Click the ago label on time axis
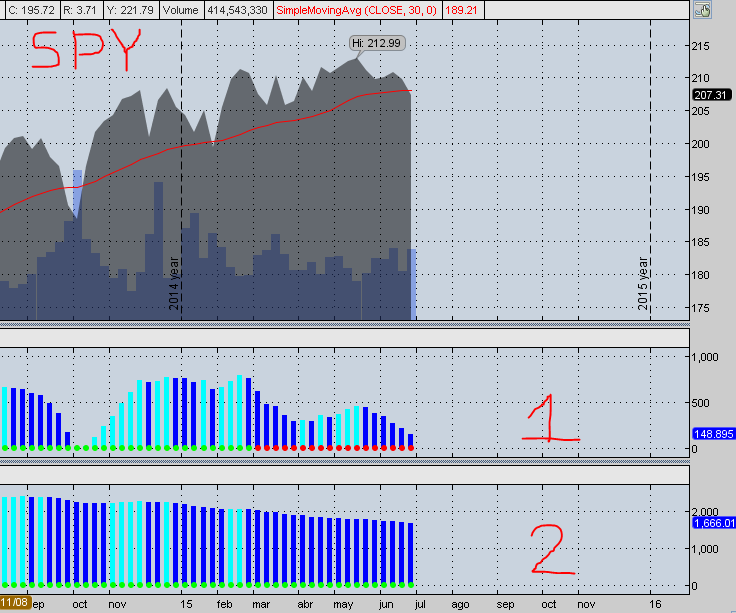Image resolution: width=736 pixels, height=613 pixels. click(x=460, y=604)
